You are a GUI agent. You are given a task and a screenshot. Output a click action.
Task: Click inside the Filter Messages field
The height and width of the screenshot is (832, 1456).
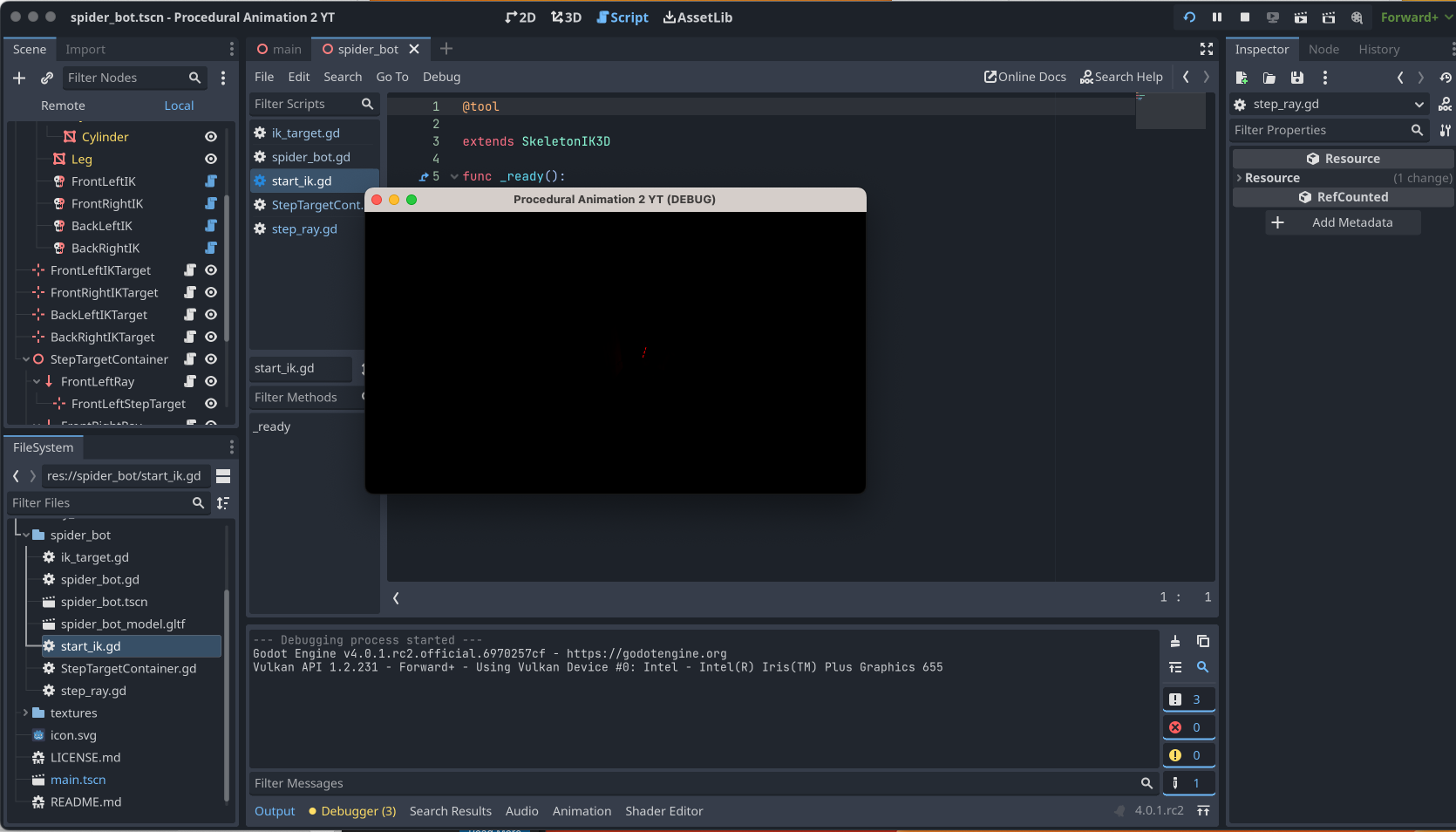click(x=610, y=783)
